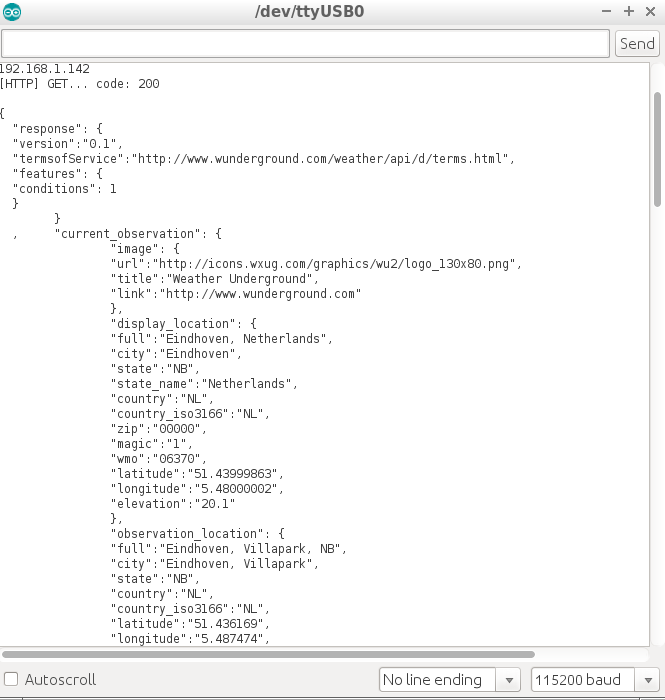Screen dimensions: 665x700
Task: Click the "longitude":"5.48000002" line
Action: pyautogui.click(x=197, y=489)
